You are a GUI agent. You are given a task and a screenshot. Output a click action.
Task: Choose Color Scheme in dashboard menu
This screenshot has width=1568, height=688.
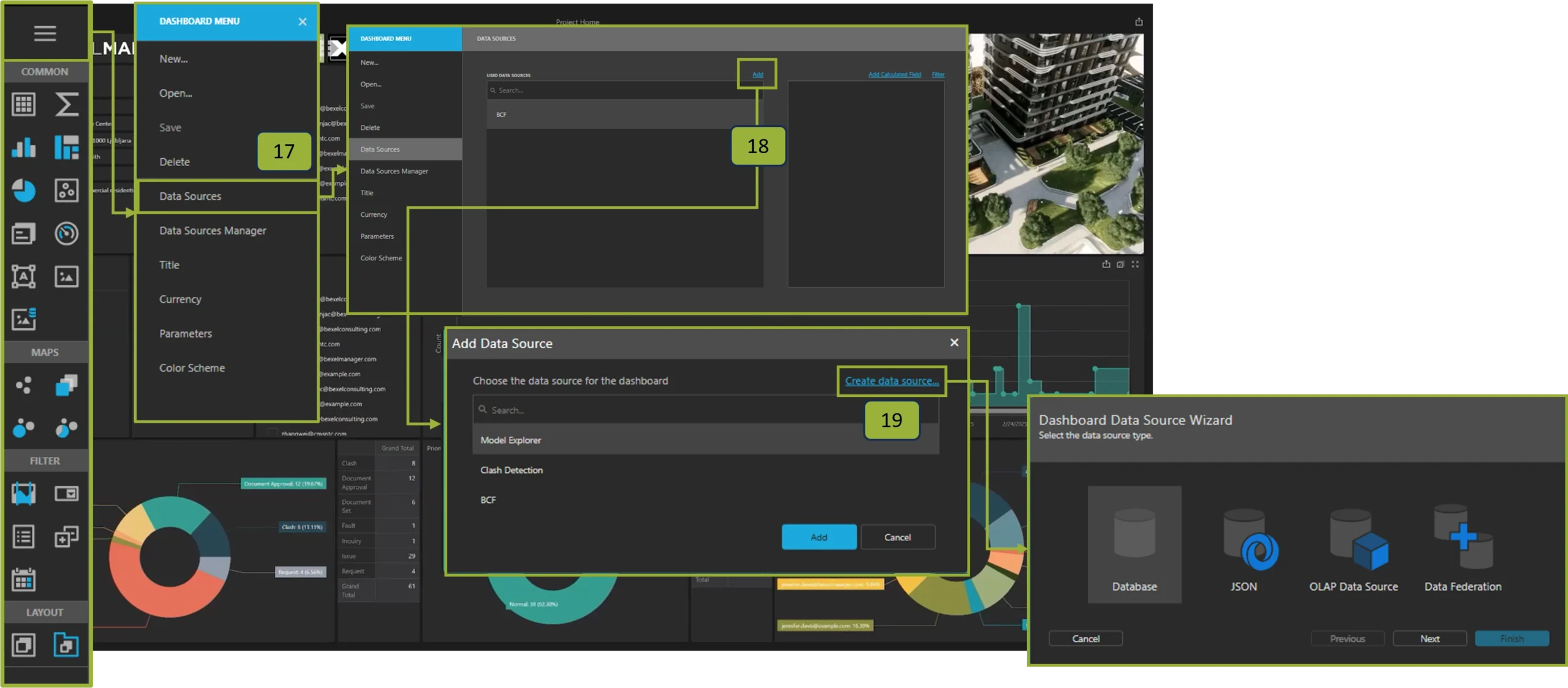point(192,368)
